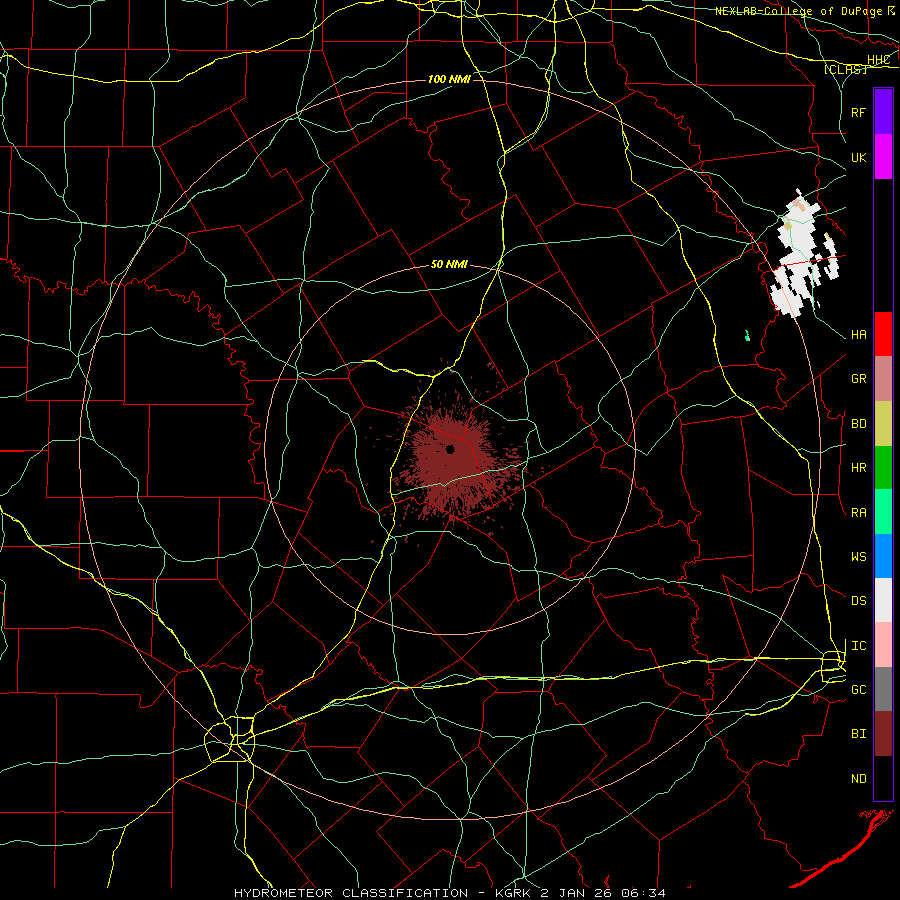
Task: Click the DS white legend swatch
Action: pyautogui.click(x=883, y=600)
